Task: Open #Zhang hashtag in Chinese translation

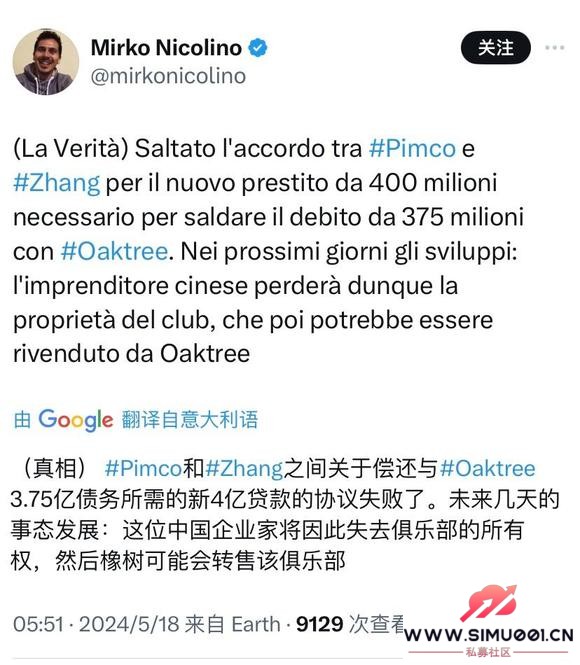Action: 244,469
